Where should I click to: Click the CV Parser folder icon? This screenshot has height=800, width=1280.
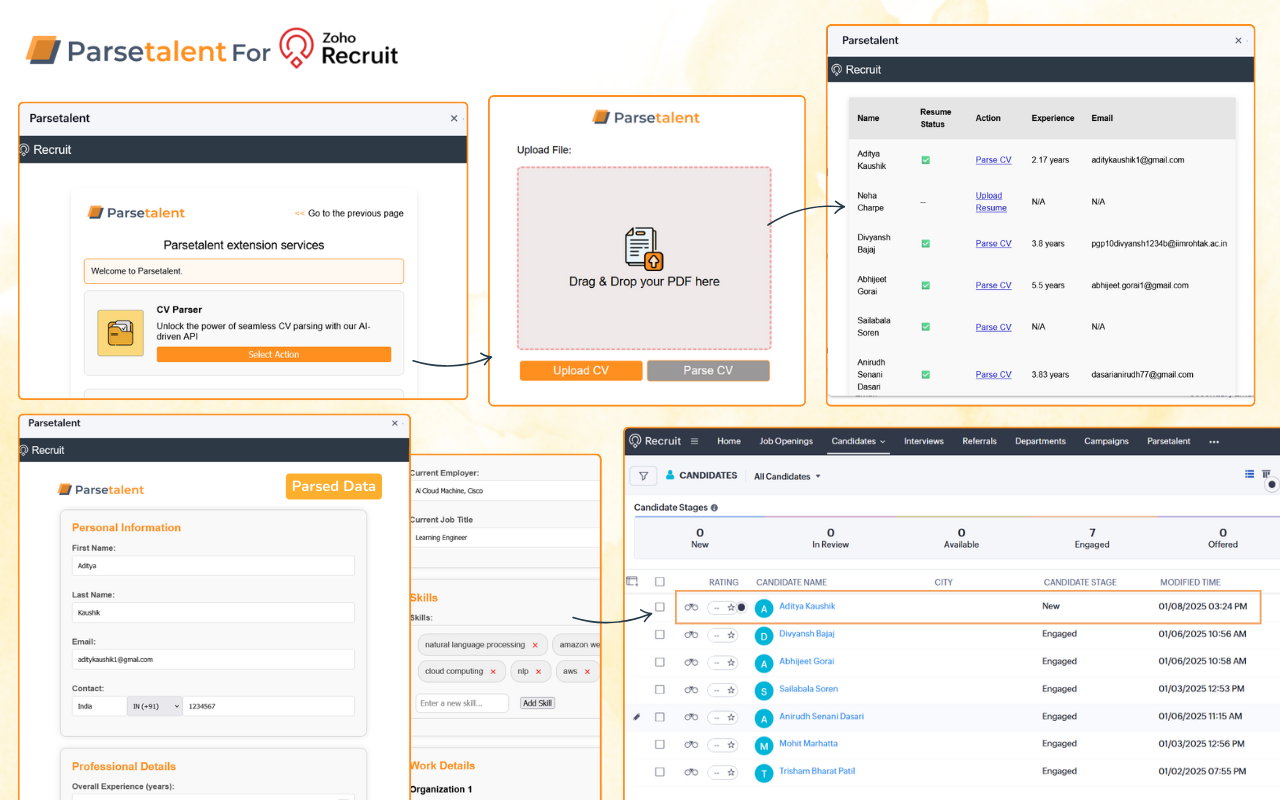pos(120,333)
